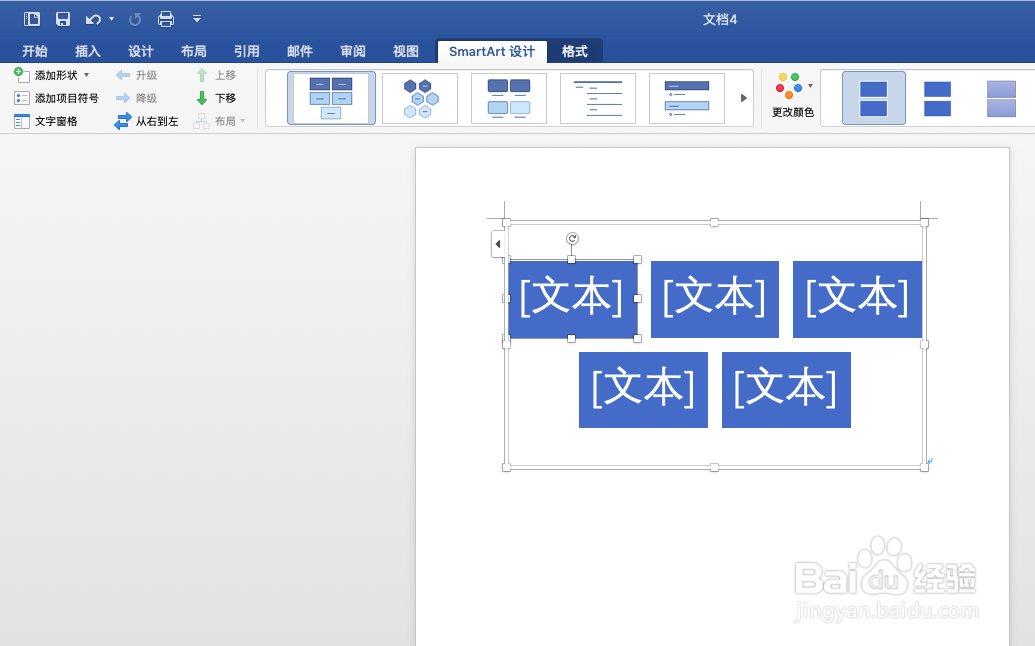Toggle 从右到左 layout direction

coord(147,121)
